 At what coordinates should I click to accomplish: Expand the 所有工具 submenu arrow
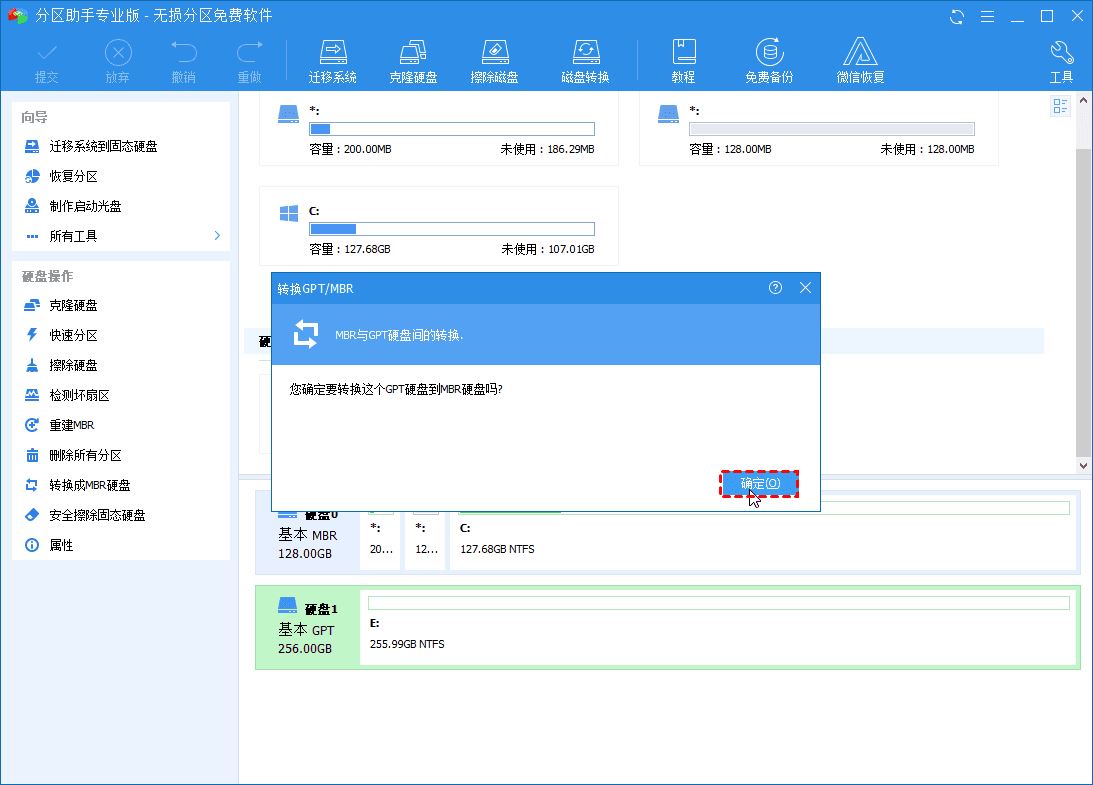[217, 236]
